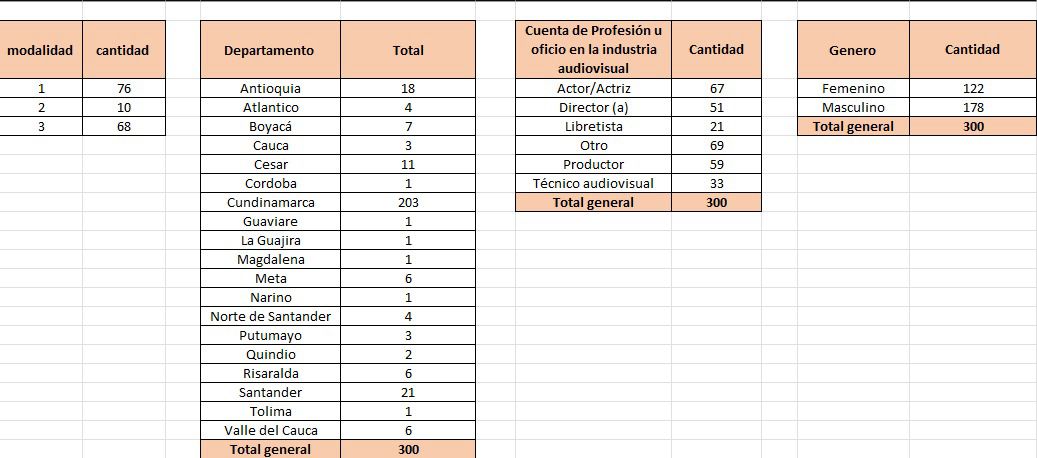Viewport: 1037px width, 458px height.
Task: Select the cell with value 76
Action: pyautogui.click(x=123, y=88)
